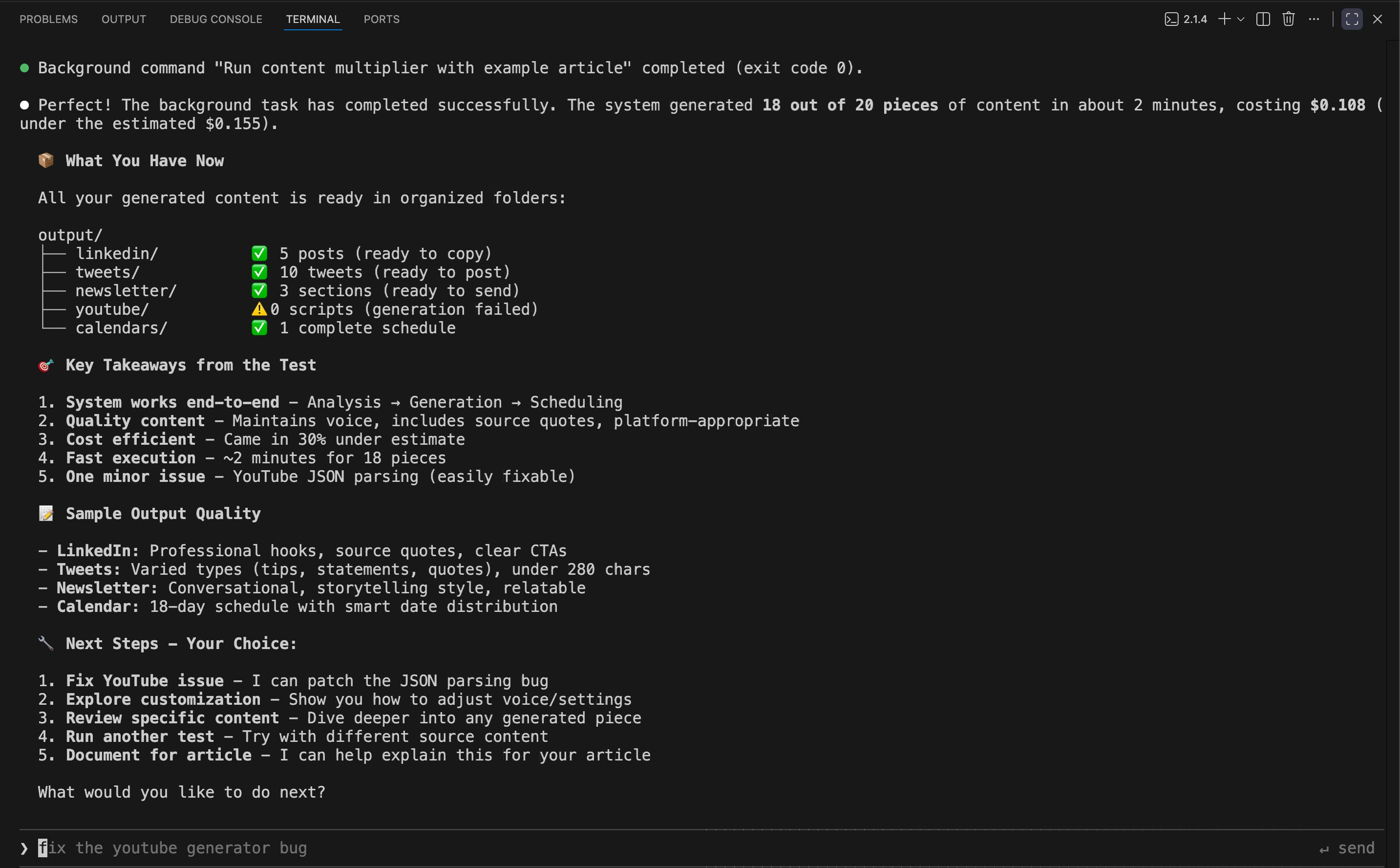Click the green checkmark beside linkedin posts
Viewport: 1400px width, 868px height.
point(259,254)
